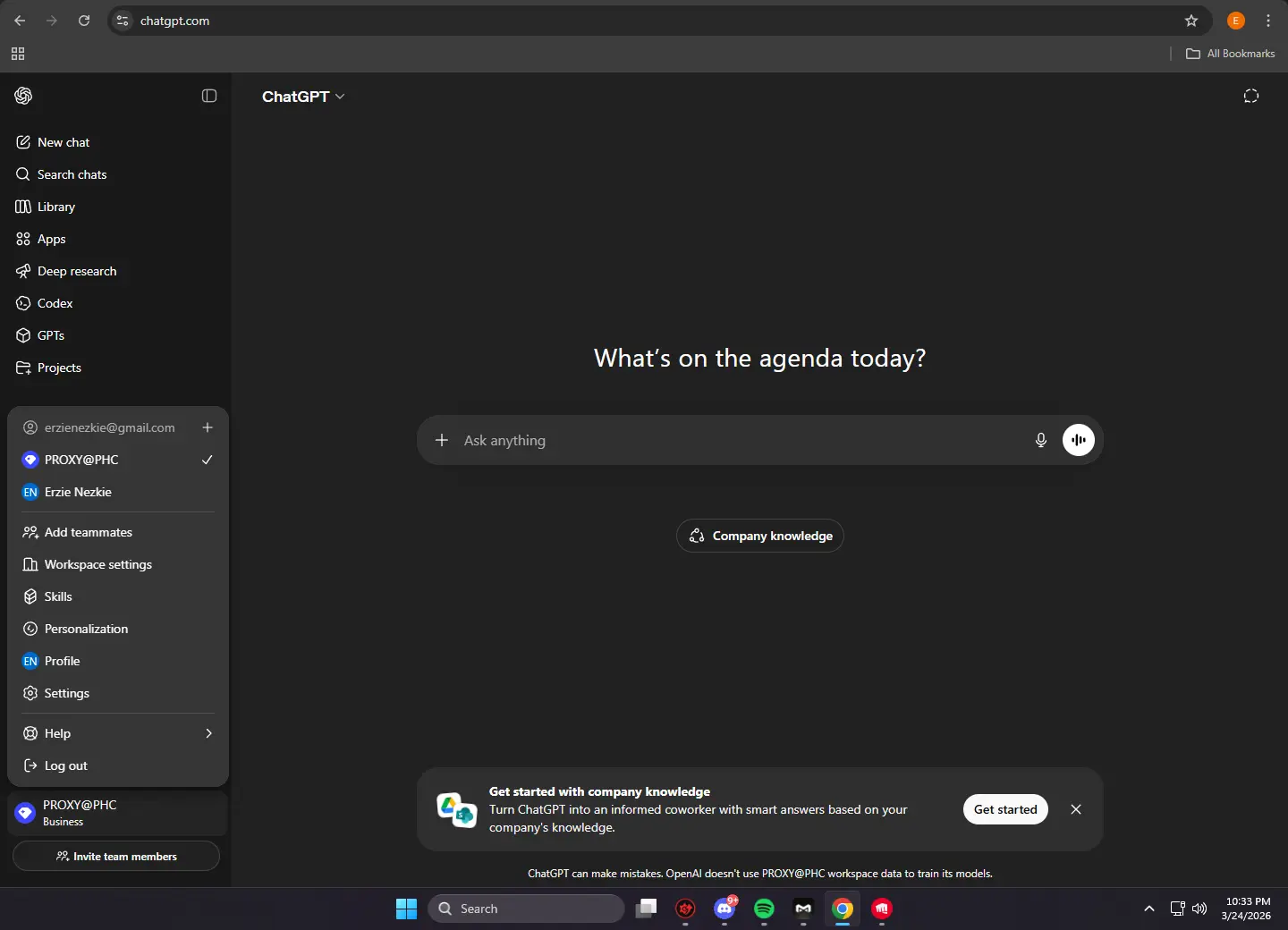Expand the ChatGPT model selector dropdown
Viewport: 1288px width, 930px height.
click(x=303, y=97)
